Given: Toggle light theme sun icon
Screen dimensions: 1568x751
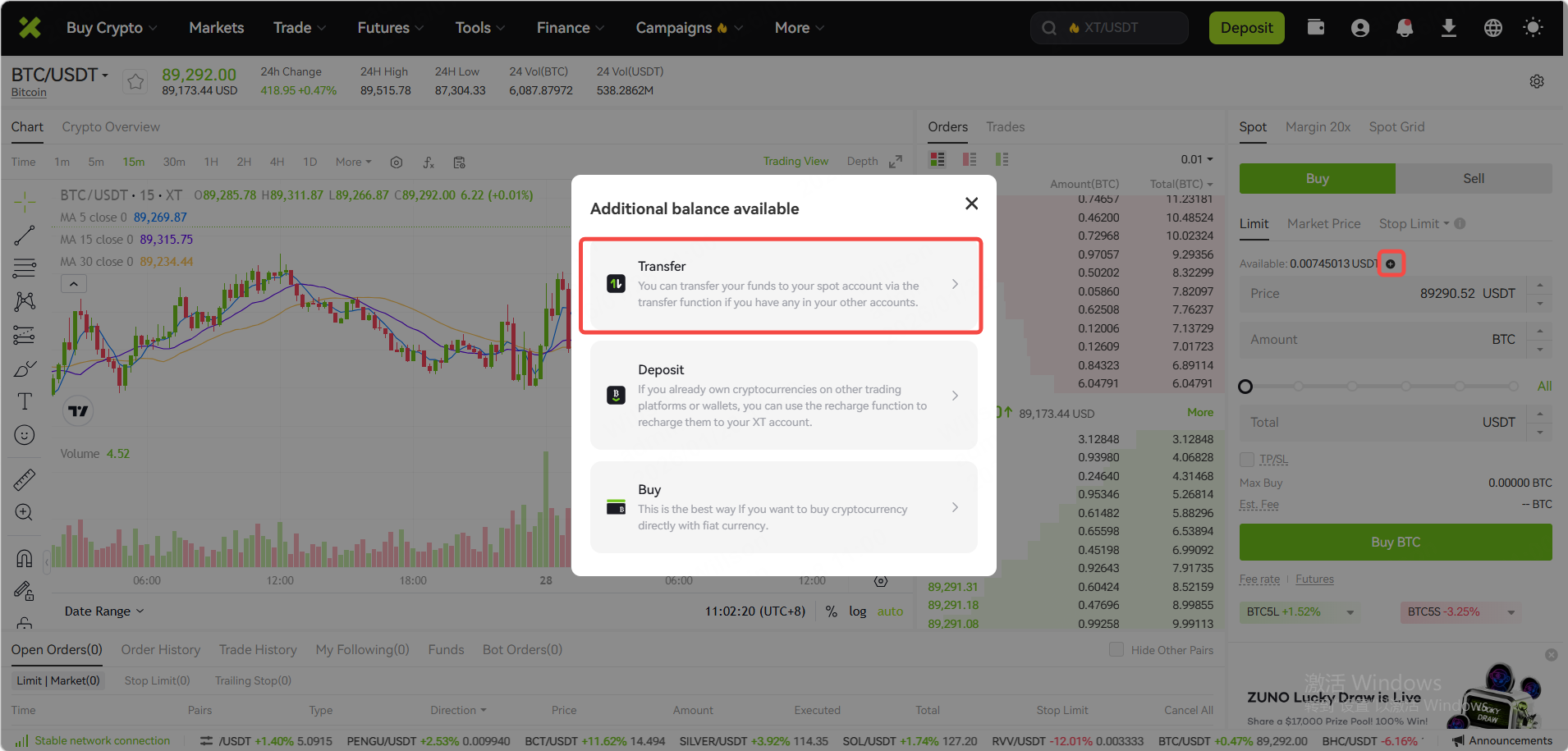Looking at the screenshot, I should (x=1533, y=28).
